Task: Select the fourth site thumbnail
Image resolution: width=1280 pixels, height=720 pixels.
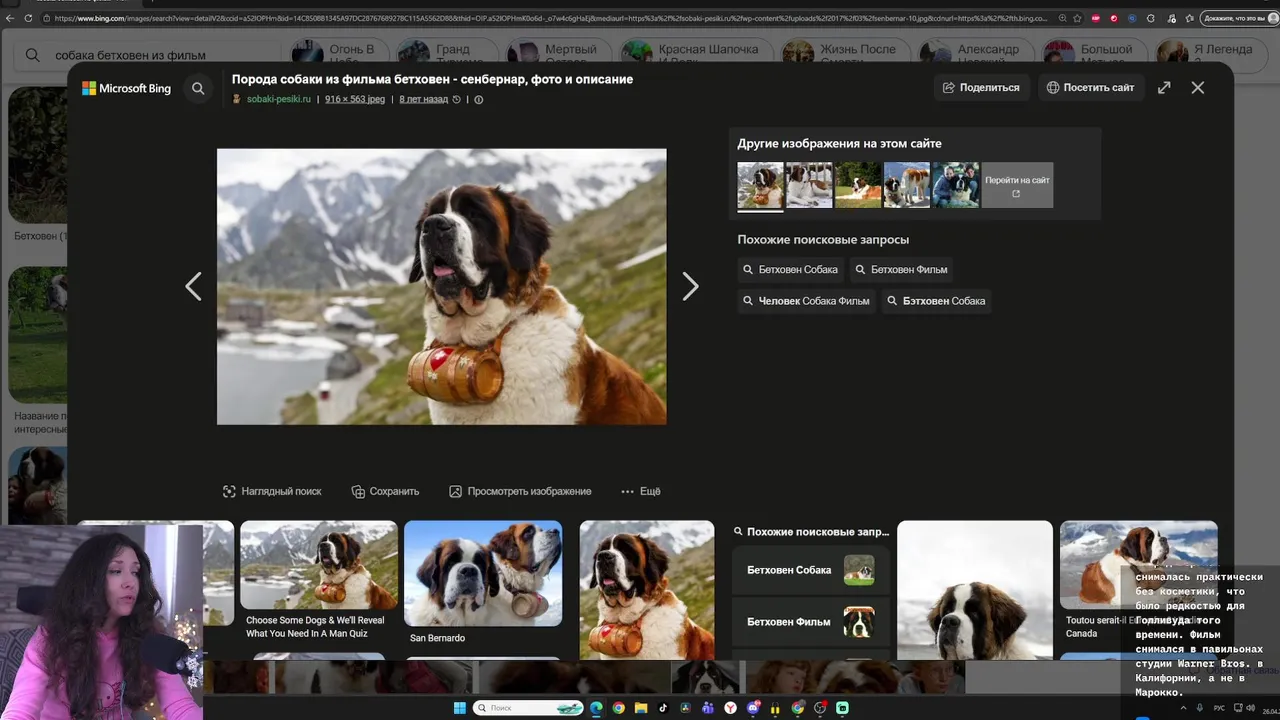Action: (907, 184)
